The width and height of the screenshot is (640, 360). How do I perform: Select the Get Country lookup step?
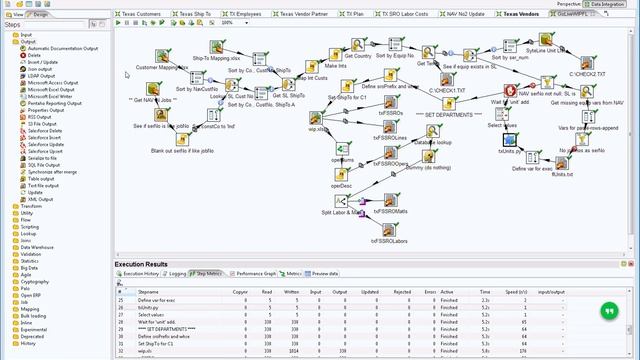(x=358, y=44)
